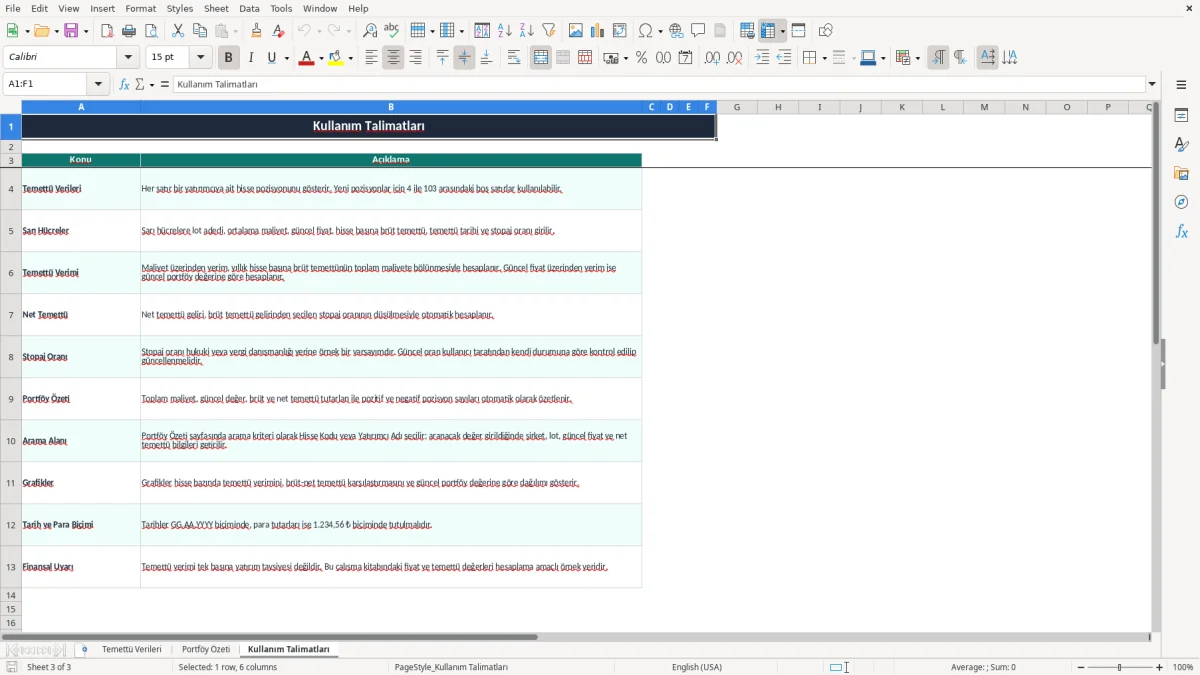Expand the font name dropdown
Image resolution: width=1200 pixels, height=675 pixels.
click(x=128, y=58)
